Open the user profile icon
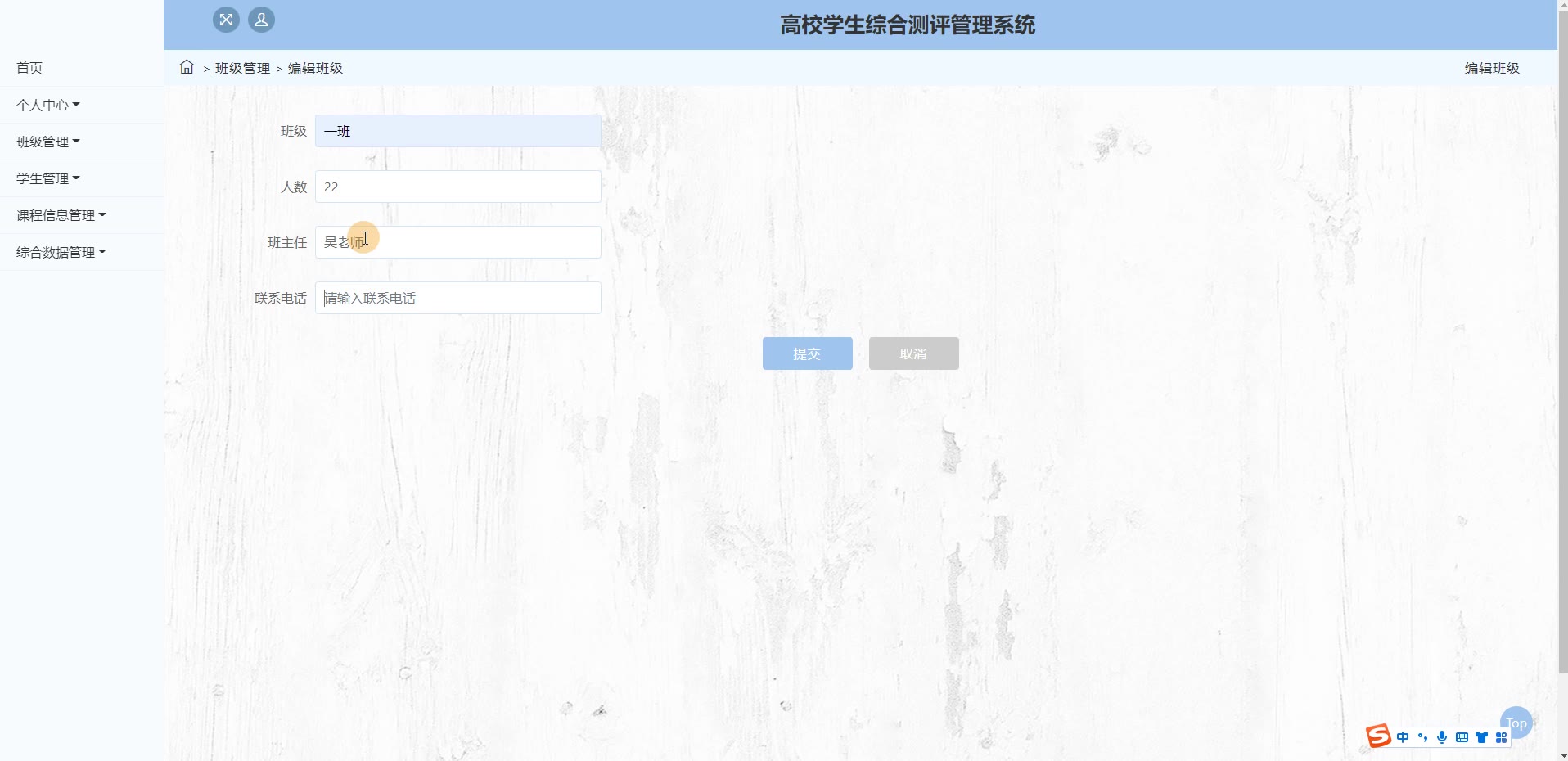Viewport: 1568px width, 761px height. (x=261, y=20)
